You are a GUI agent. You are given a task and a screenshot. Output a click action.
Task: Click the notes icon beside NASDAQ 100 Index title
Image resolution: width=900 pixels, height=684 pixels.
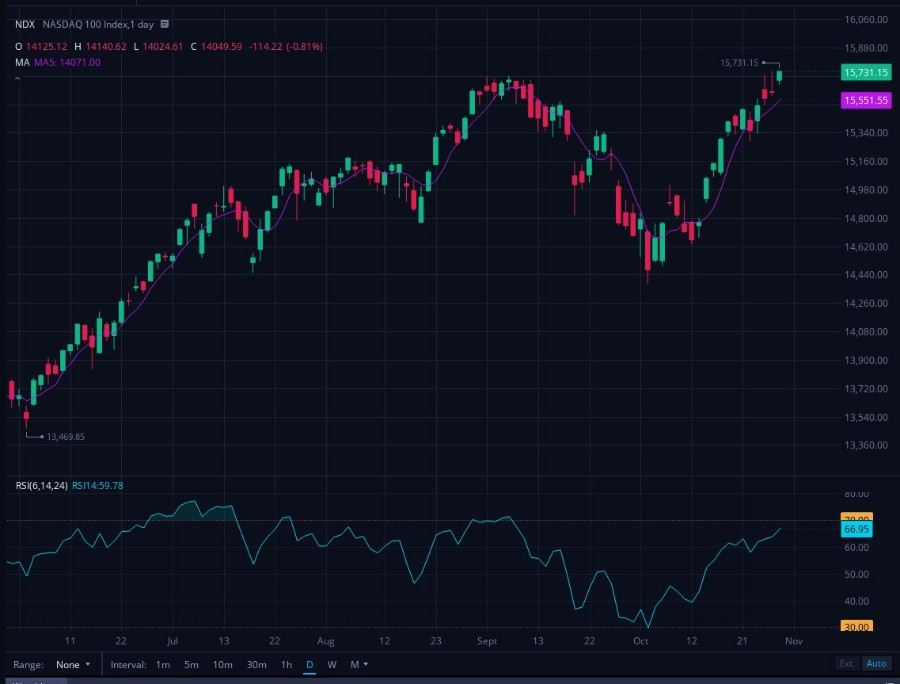(x=165, y=24)
